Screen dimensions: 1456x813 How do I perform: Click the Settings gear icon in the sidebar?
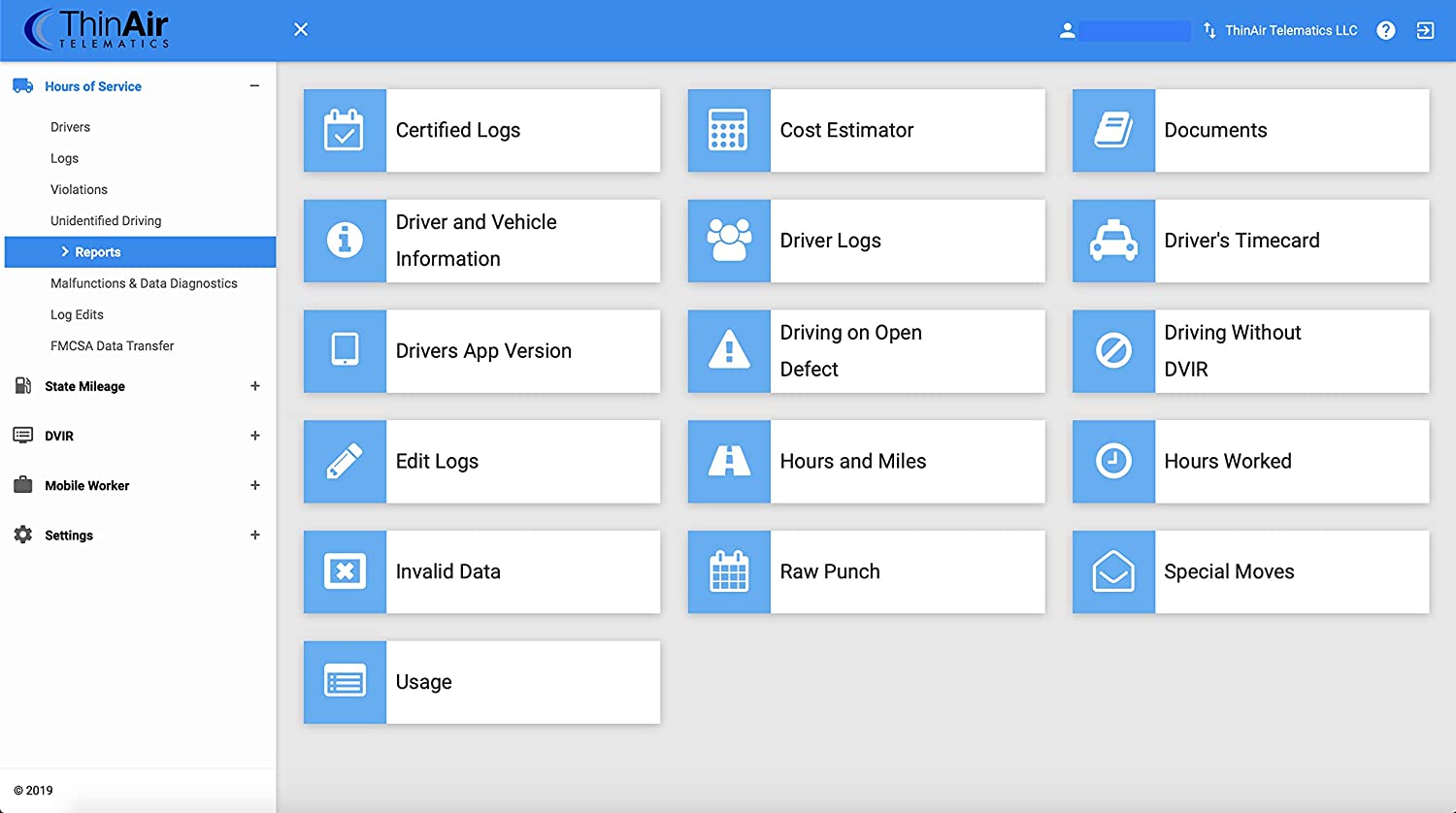pos(23,535)
